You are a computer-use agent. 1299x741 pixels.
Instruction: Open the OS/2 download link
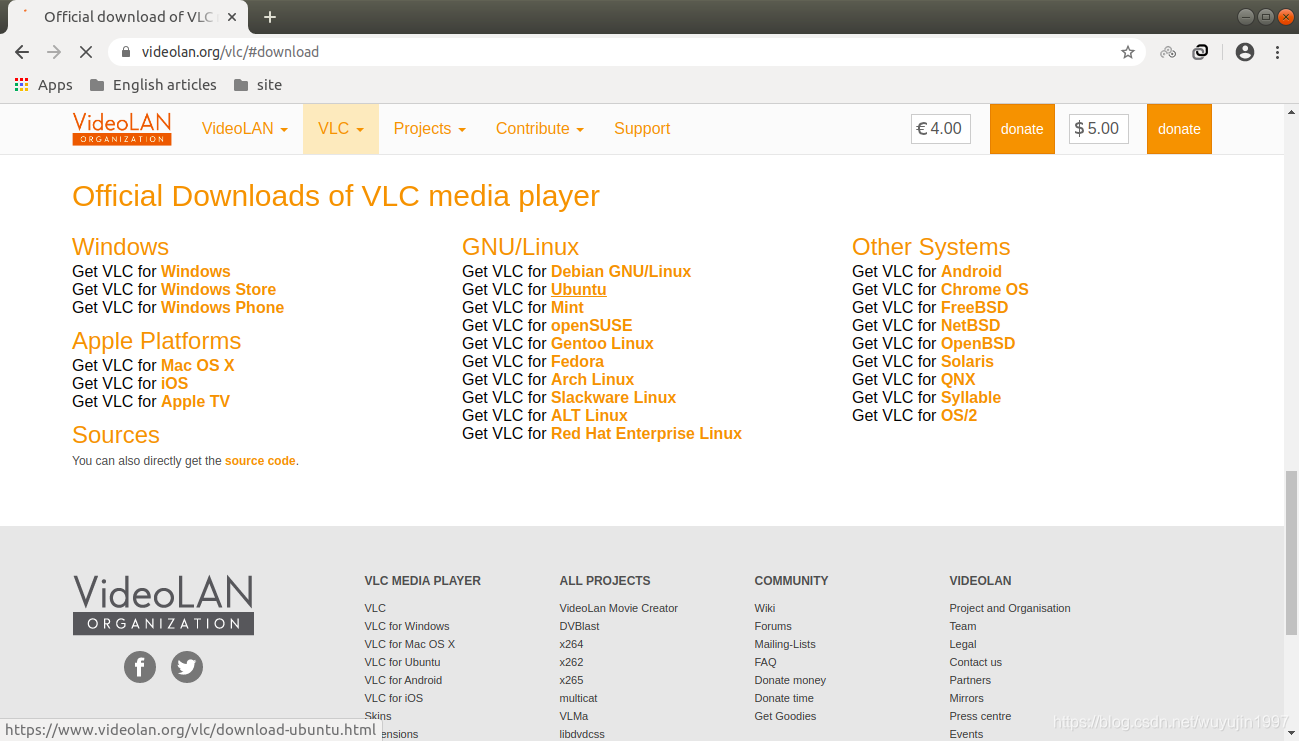pyautogui.click(x=959, y=416)
